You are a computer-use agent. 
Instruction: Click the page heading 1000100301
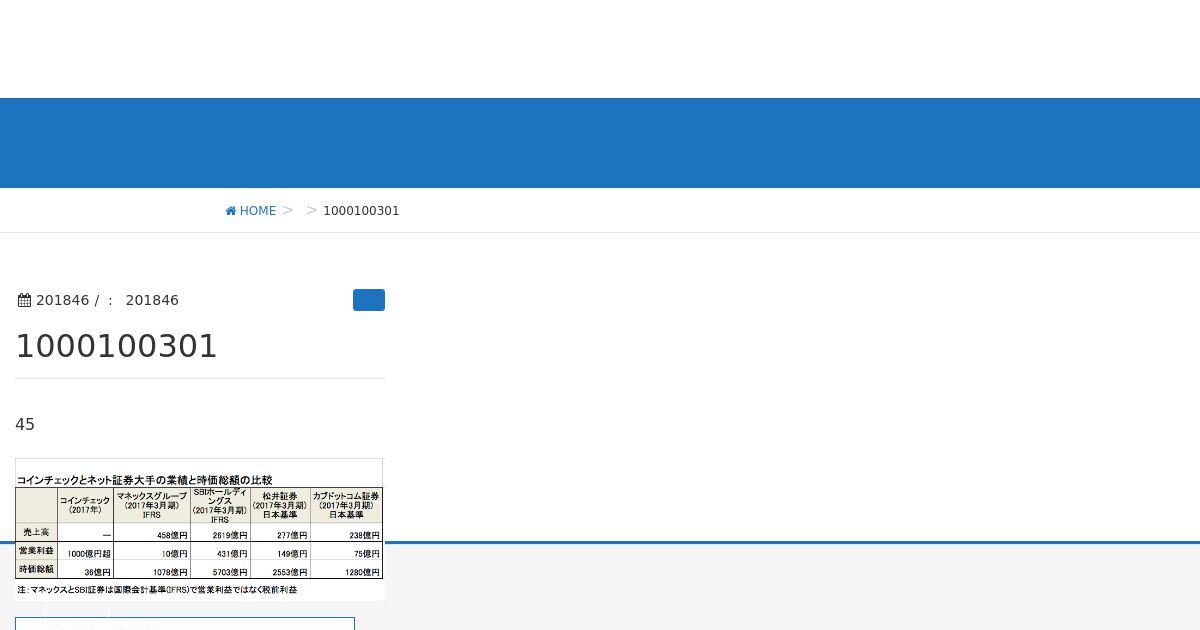[x=116, y=346]
